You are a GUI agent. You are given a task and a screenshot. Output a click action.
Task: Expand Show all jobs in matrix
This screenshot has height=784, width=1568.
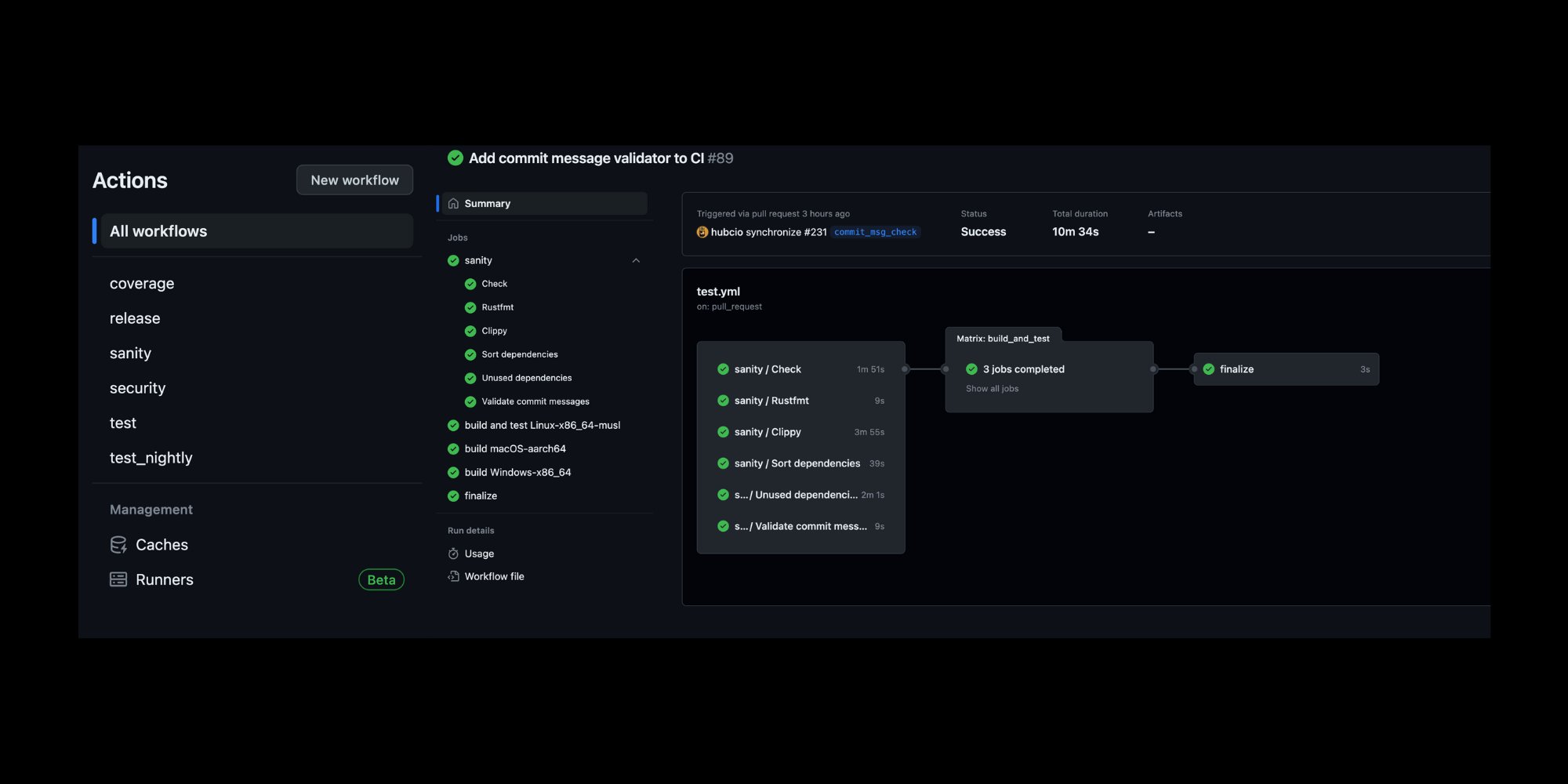pos(992,389)
